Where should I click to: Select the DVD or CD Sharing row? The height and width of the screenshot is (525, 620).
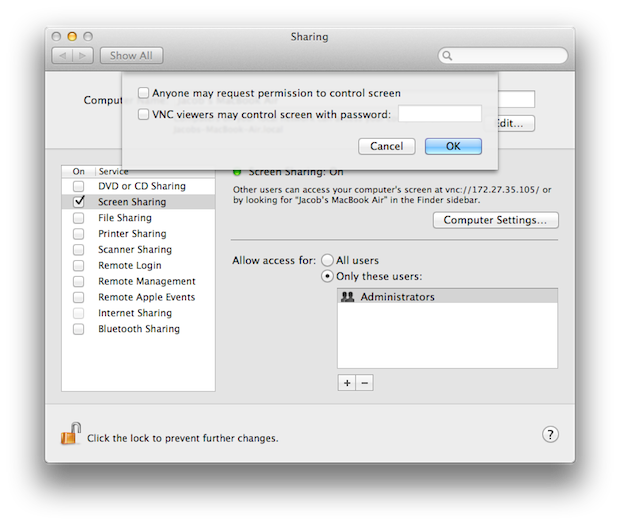click(x=138, y=186)
